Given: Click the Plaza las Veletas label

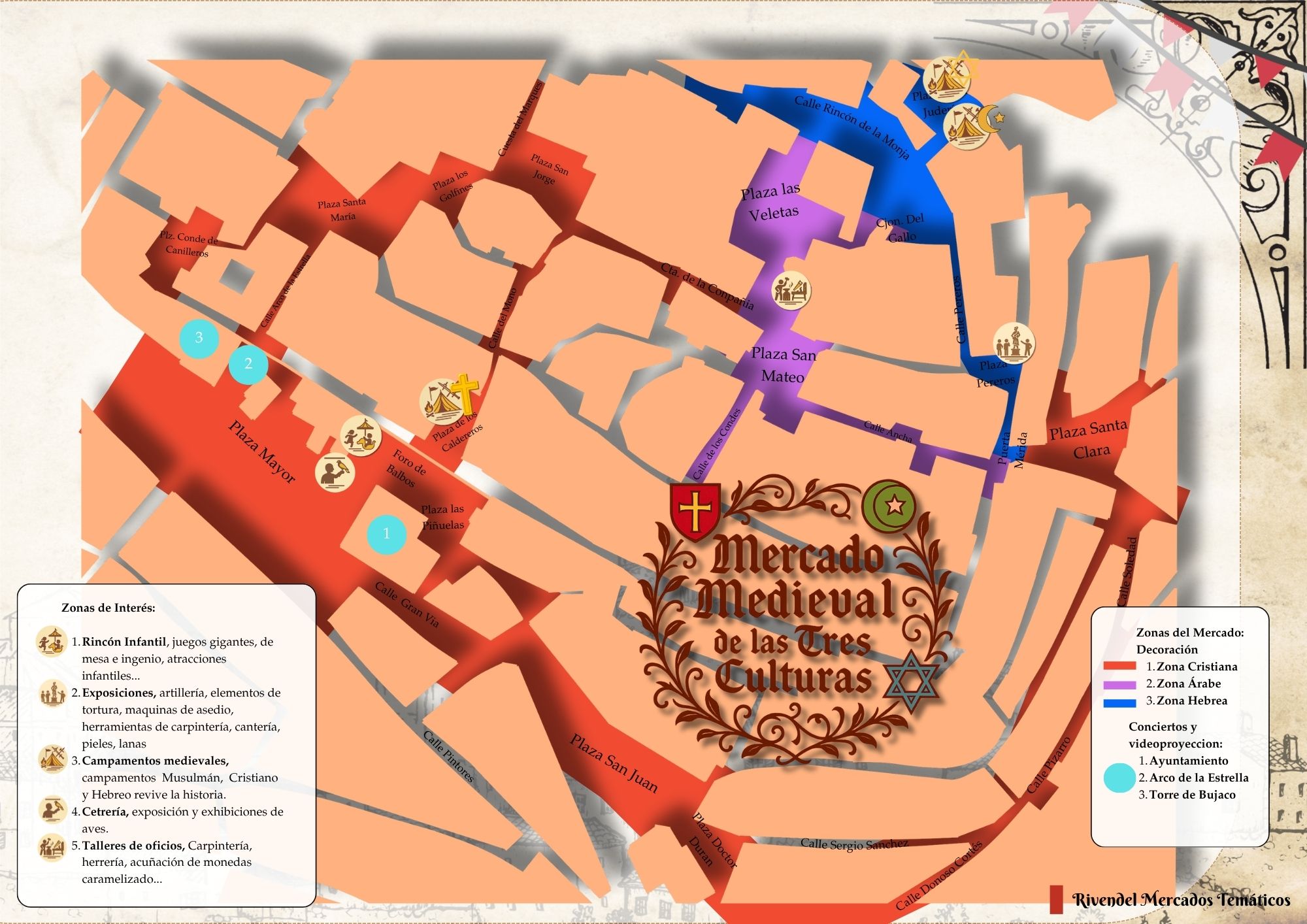Looking at the screenshot, I should pyautogui.click(x=772, y=202).
